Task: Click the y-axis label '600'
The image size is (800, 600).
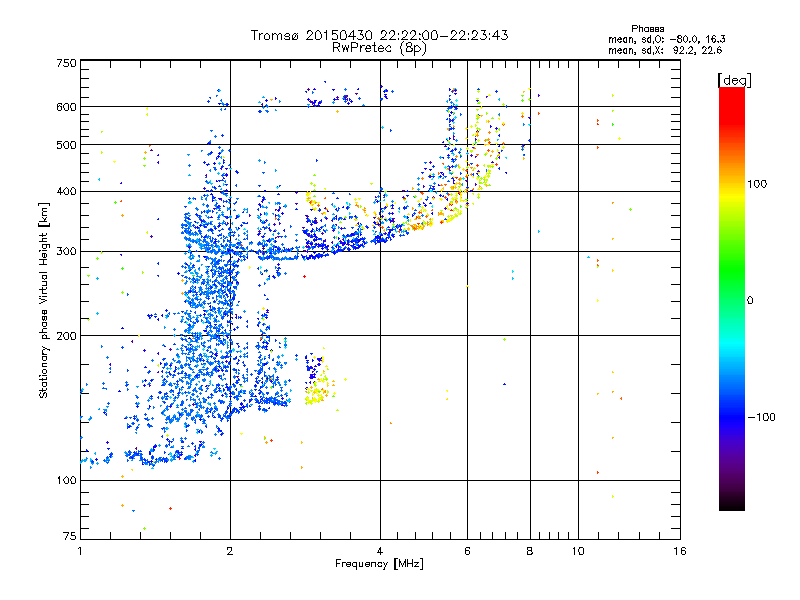Action: (66, 107)
